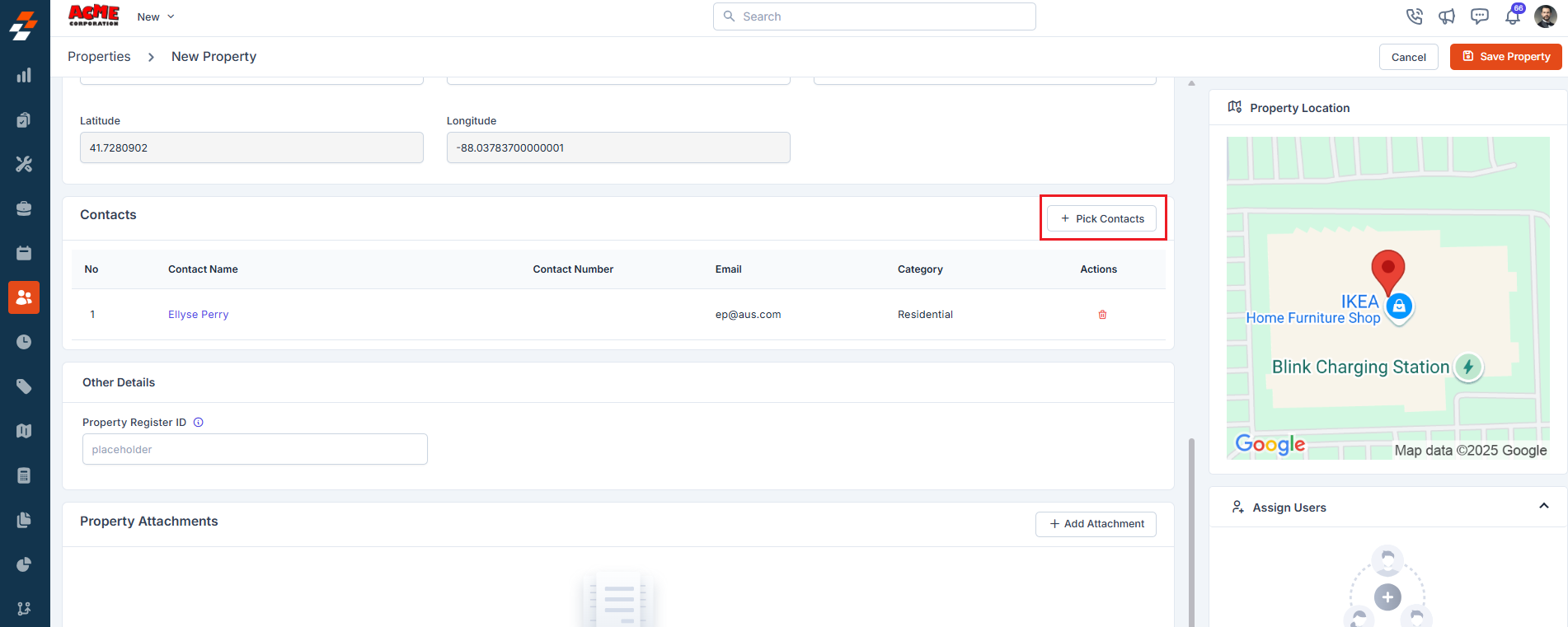1568x627 pixels.
Task: Click the Home Furniture Shop map label
Action: [1313, 318]
